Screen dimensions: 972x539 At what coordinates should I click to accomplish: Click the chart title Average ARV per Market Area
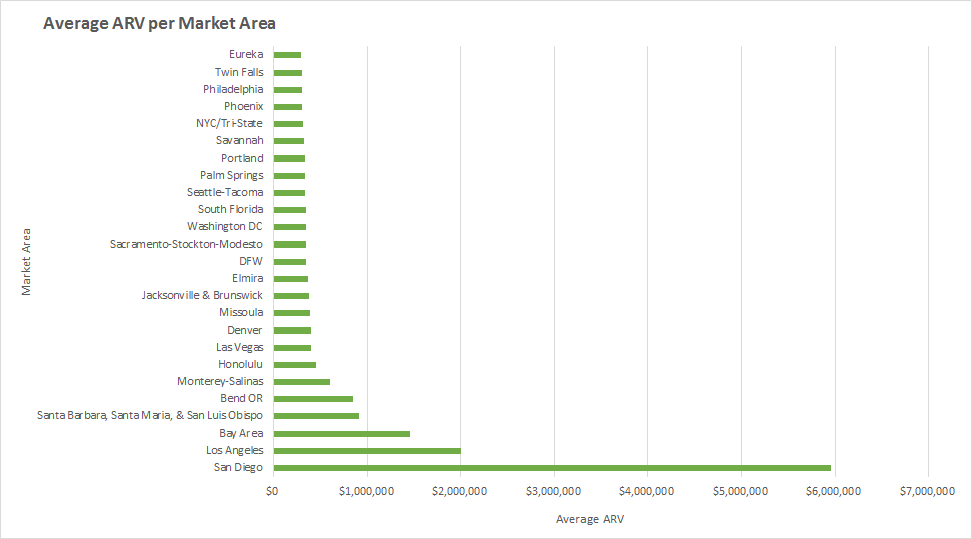pyautogui.click(x=159, y=22)
